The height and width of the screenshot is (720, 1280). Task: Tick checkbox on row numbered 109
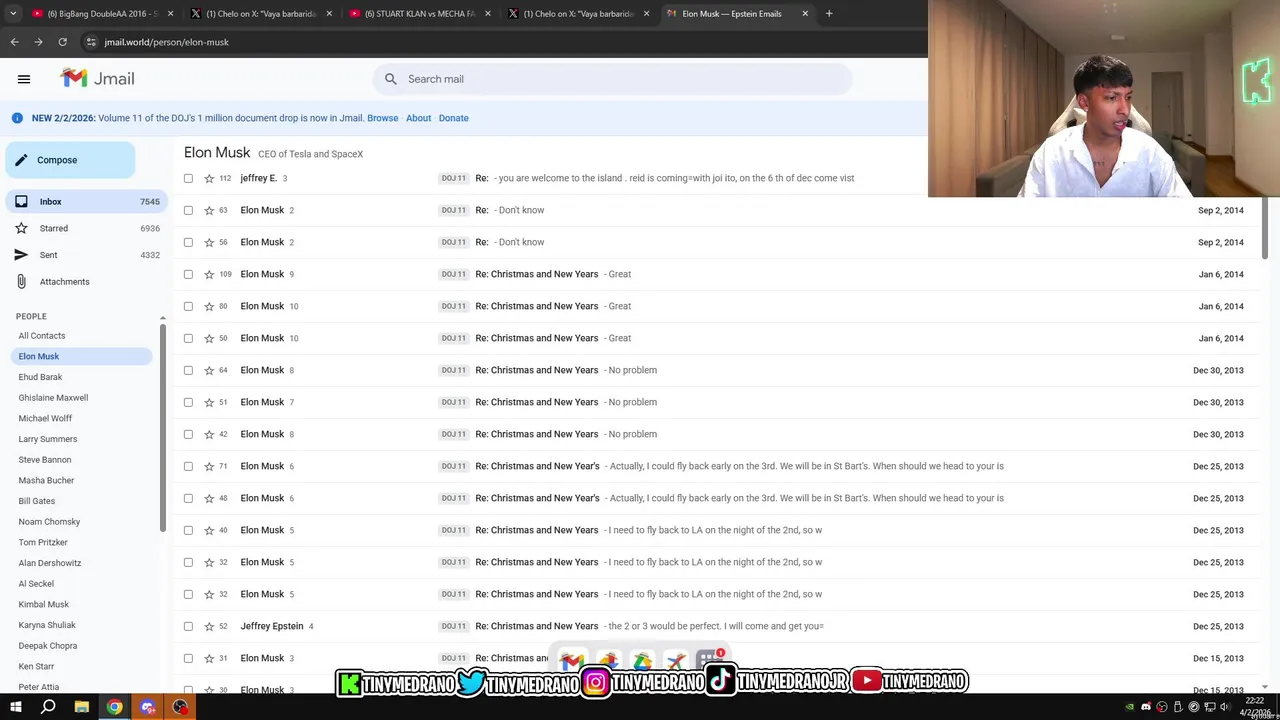[188, 274]
